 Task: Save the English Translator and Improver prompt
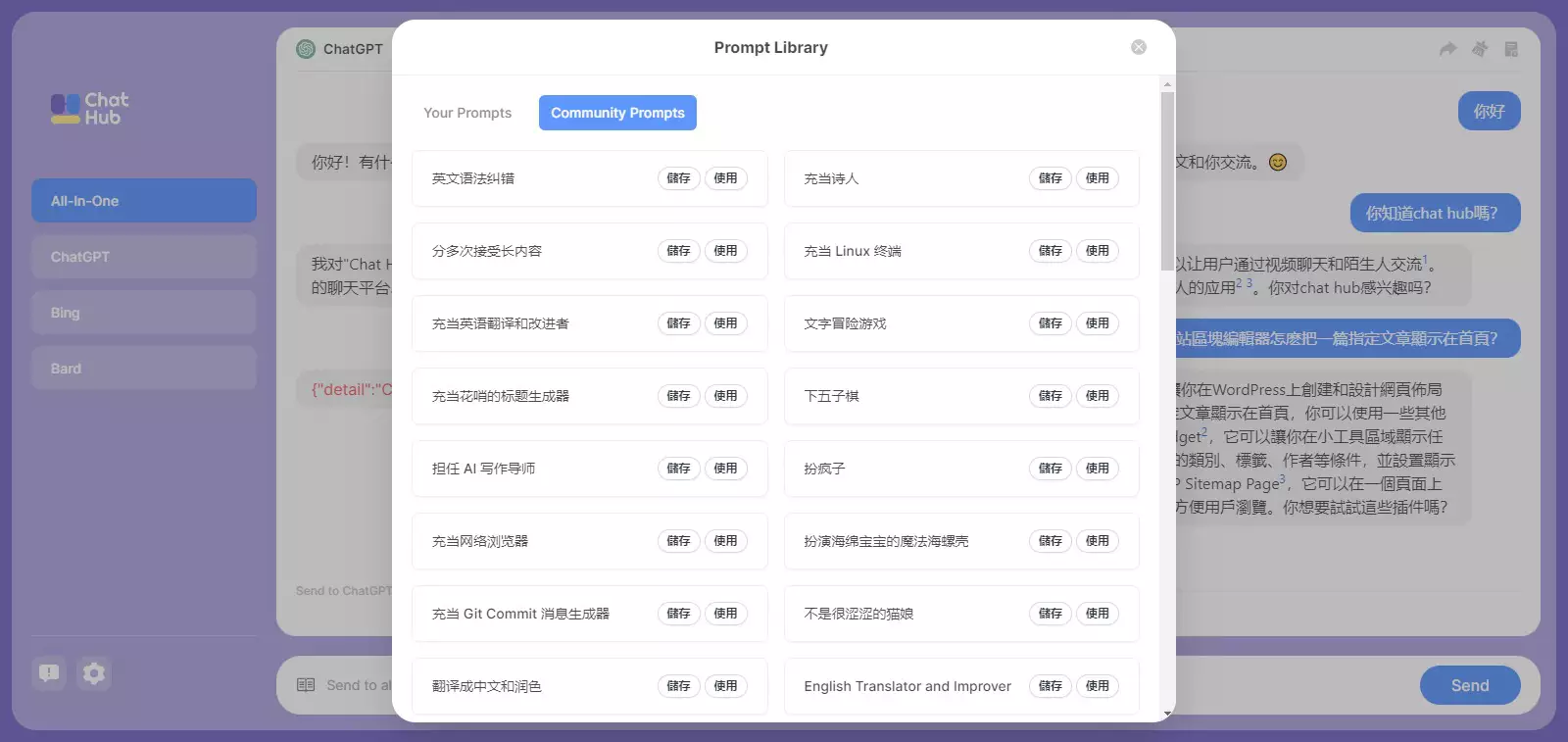click(1051, 686)
